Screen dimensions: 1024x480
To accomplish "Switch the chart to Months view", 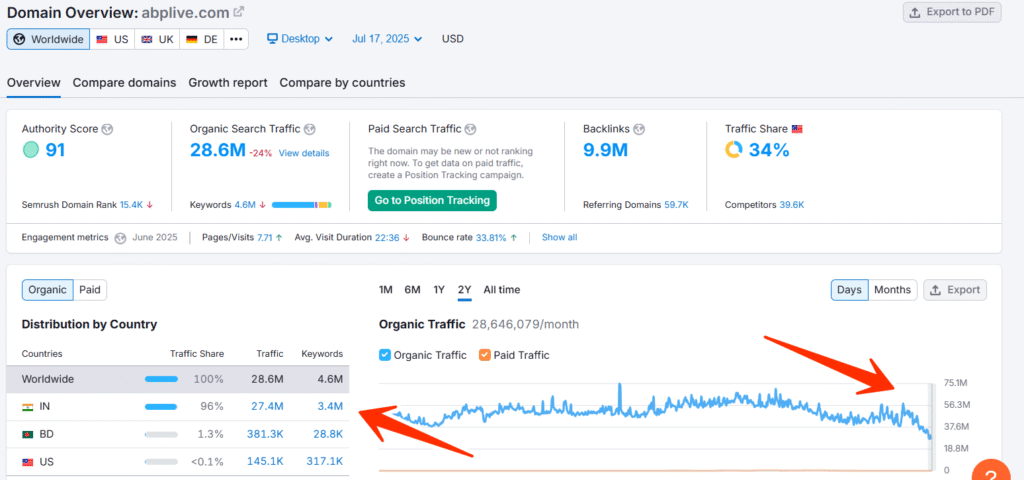I will click(893, 290).
